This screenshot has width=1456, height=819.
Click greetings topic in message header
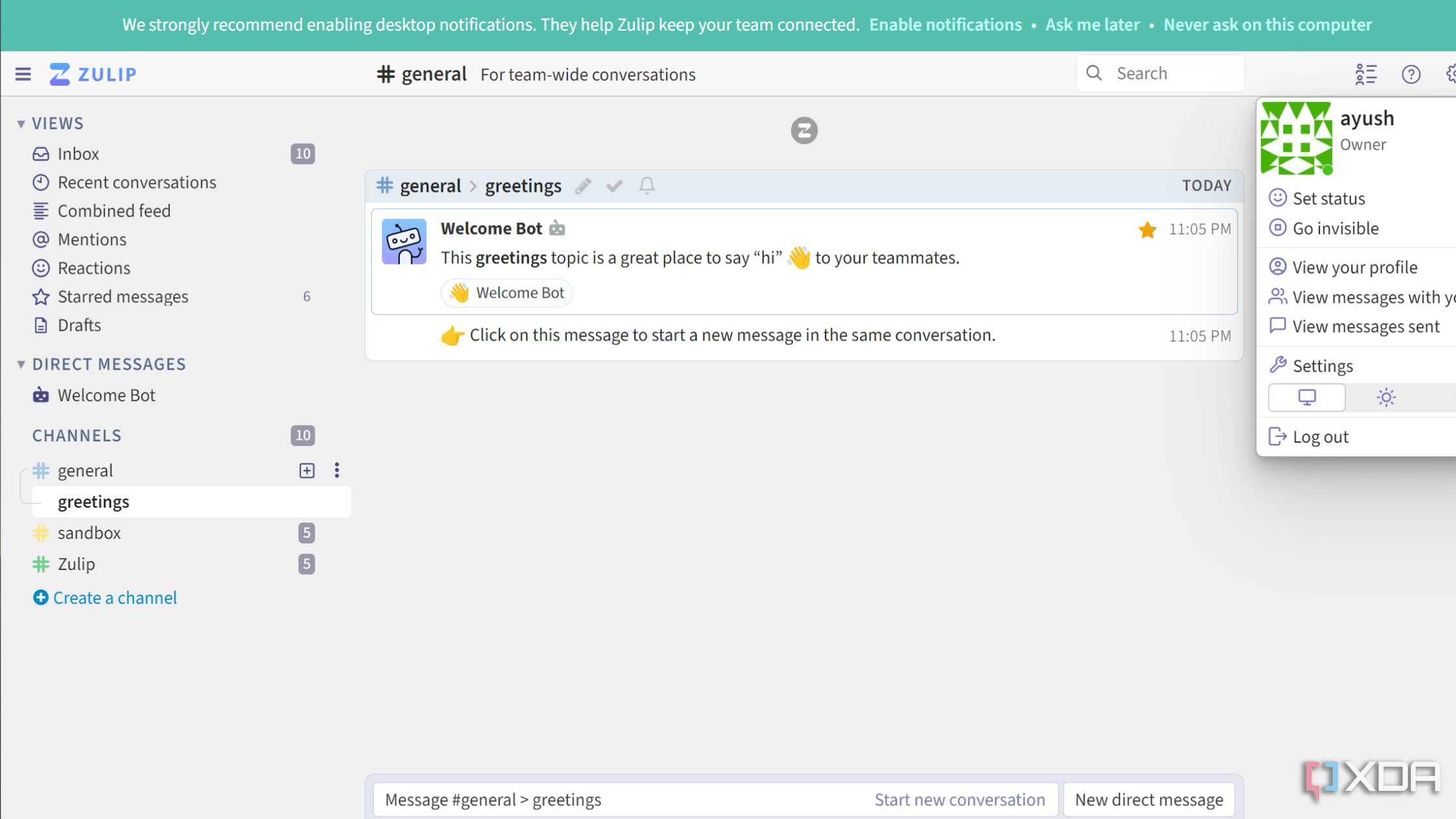(x=523, y=186)
